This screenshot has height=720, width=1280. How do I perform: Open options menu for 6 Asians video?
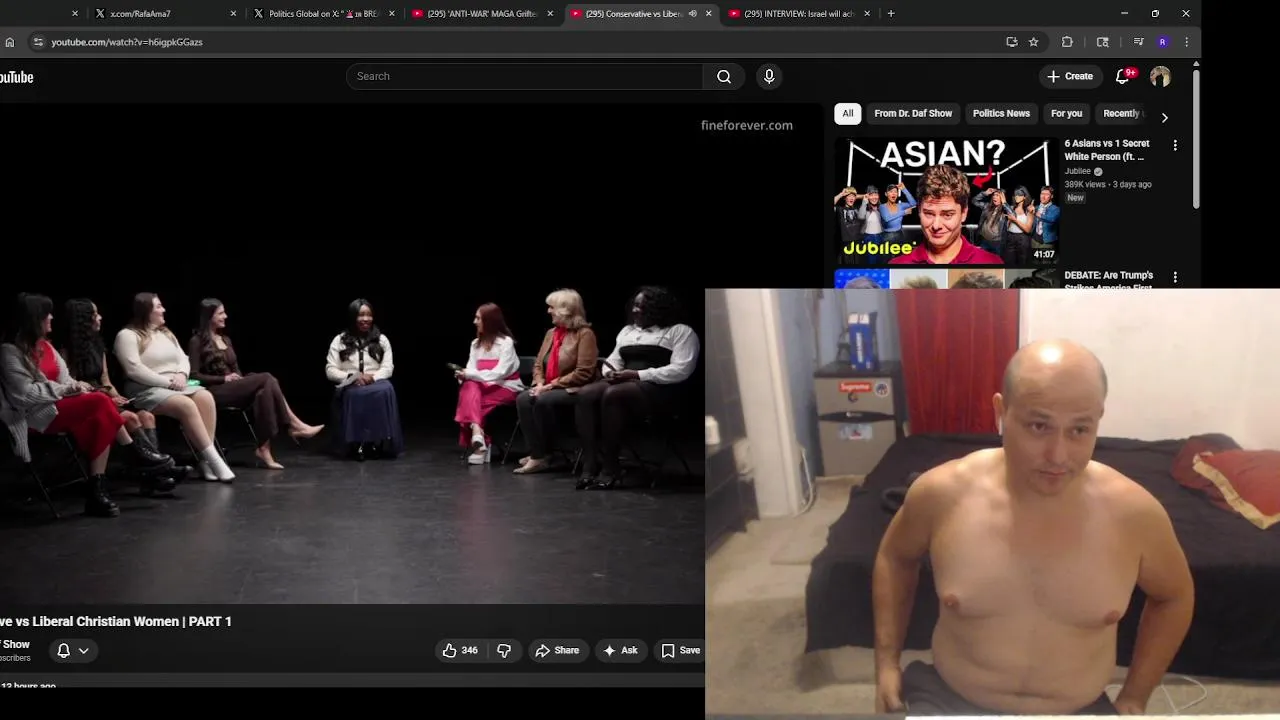(1175, 145)
